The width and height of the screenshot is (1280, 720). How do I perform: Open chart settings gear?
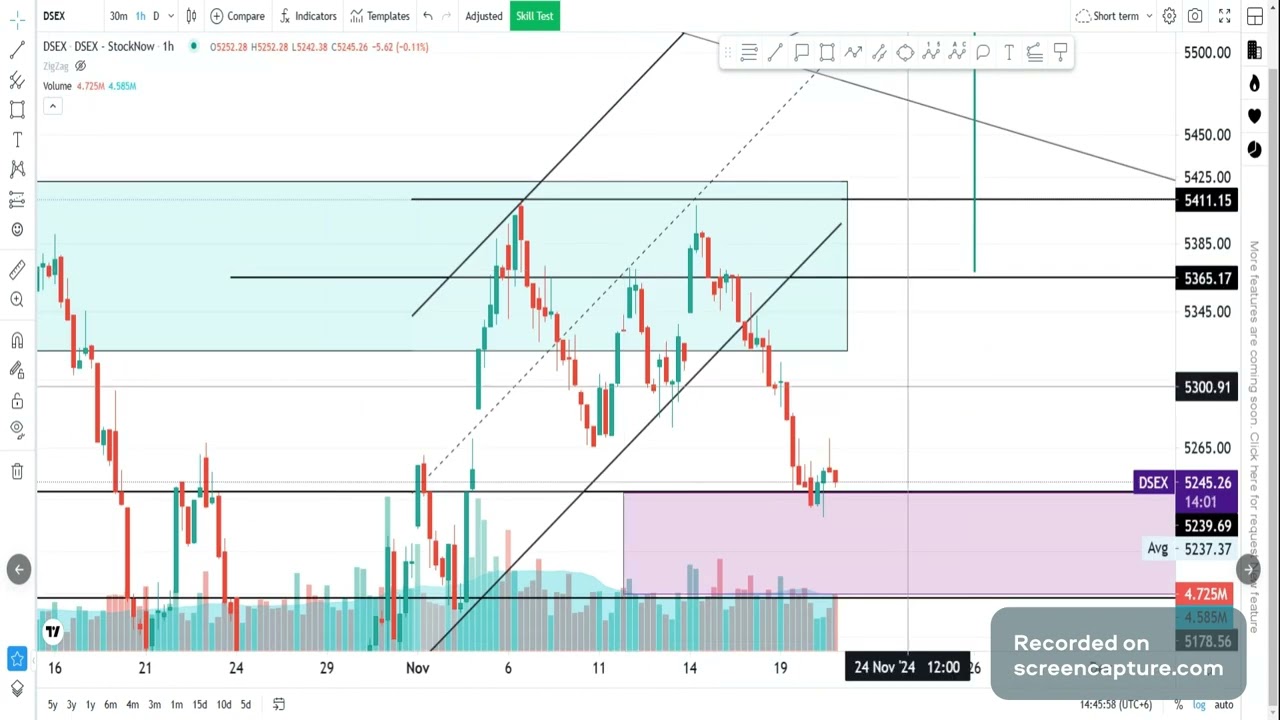click(x=1169, y=16)
